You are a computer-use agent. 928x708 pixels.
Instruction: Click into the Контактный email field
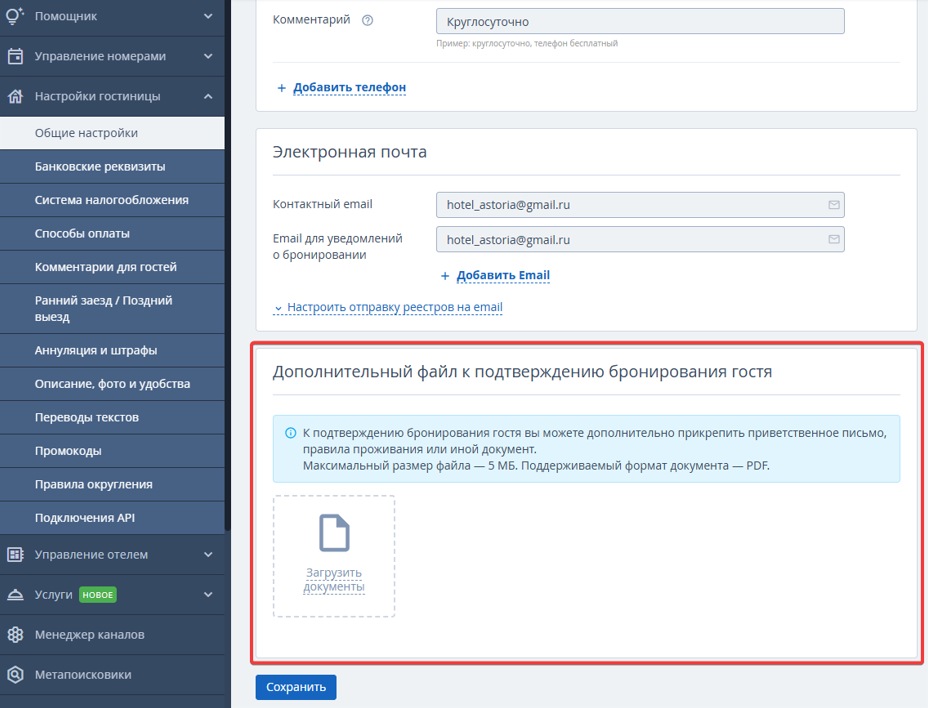click(x=640, y=205)
